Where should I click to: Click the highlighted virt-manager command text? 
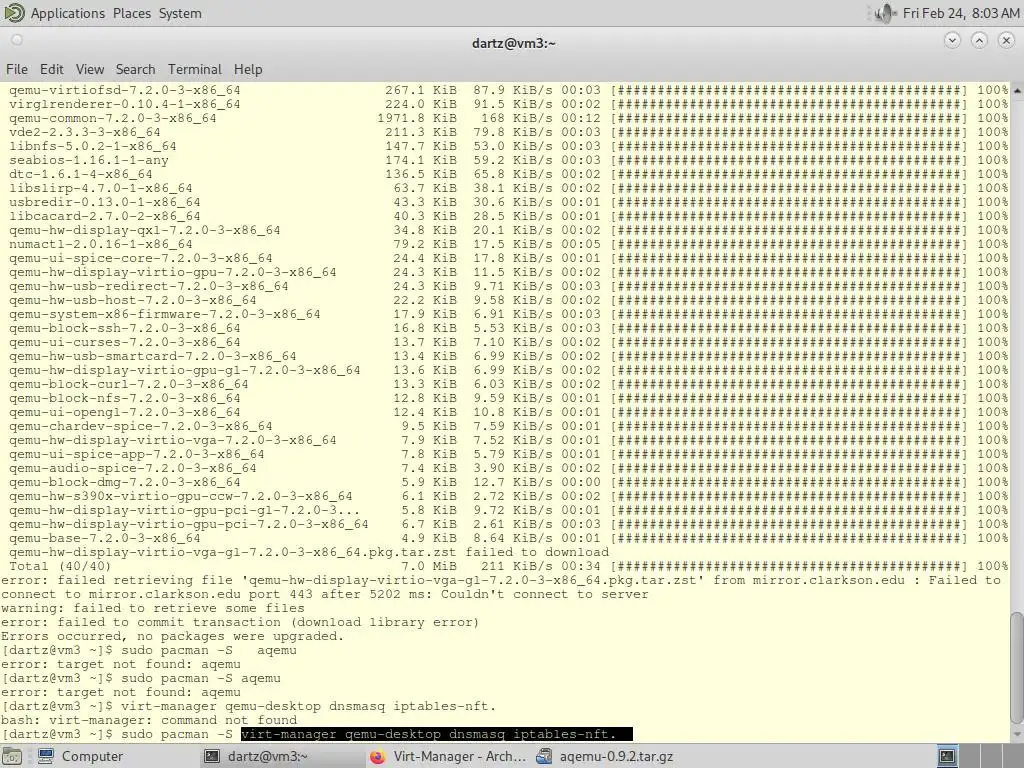436,734
